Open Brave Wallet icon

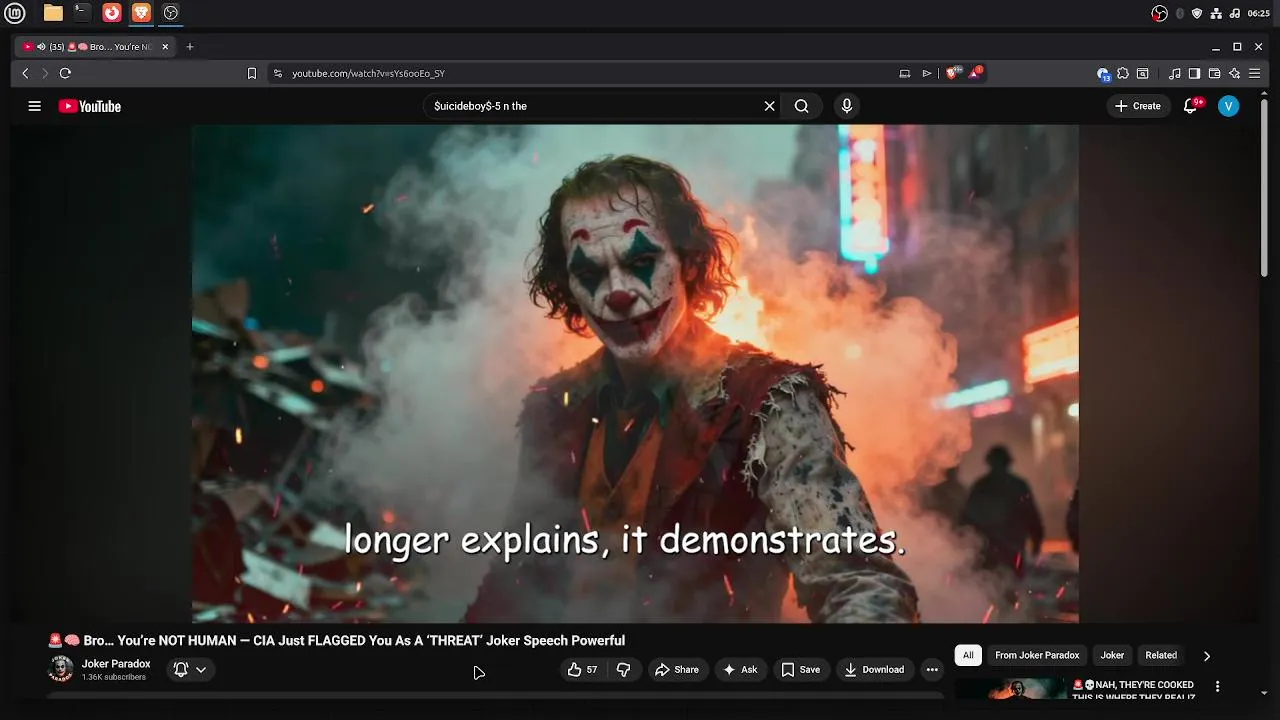tap(1214, 73)
